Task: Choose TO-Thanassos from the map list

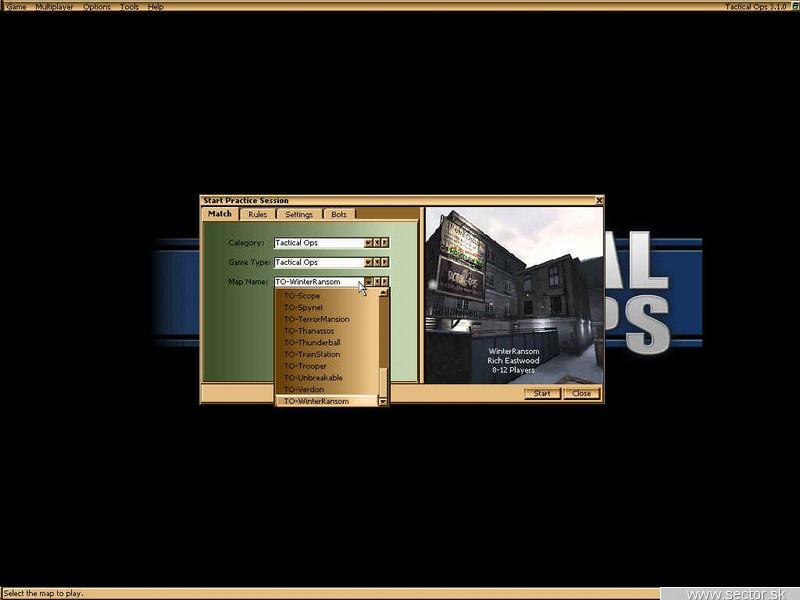Action: pyautogui.click(x=328, y=331)
